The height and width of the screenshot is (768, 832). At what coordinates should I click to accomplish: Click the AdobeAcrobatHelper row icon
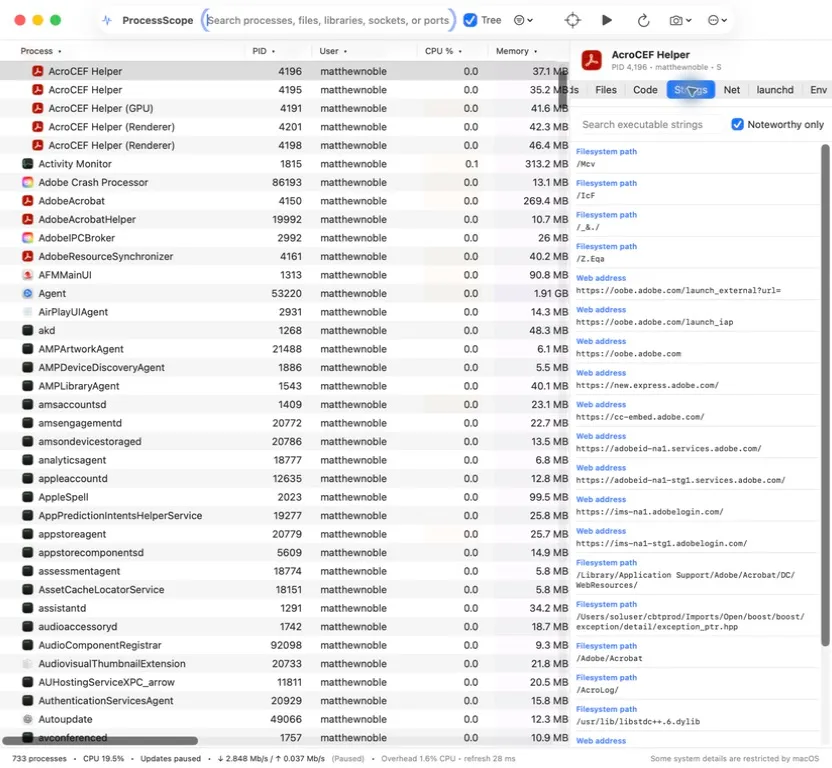coord(28,219)
